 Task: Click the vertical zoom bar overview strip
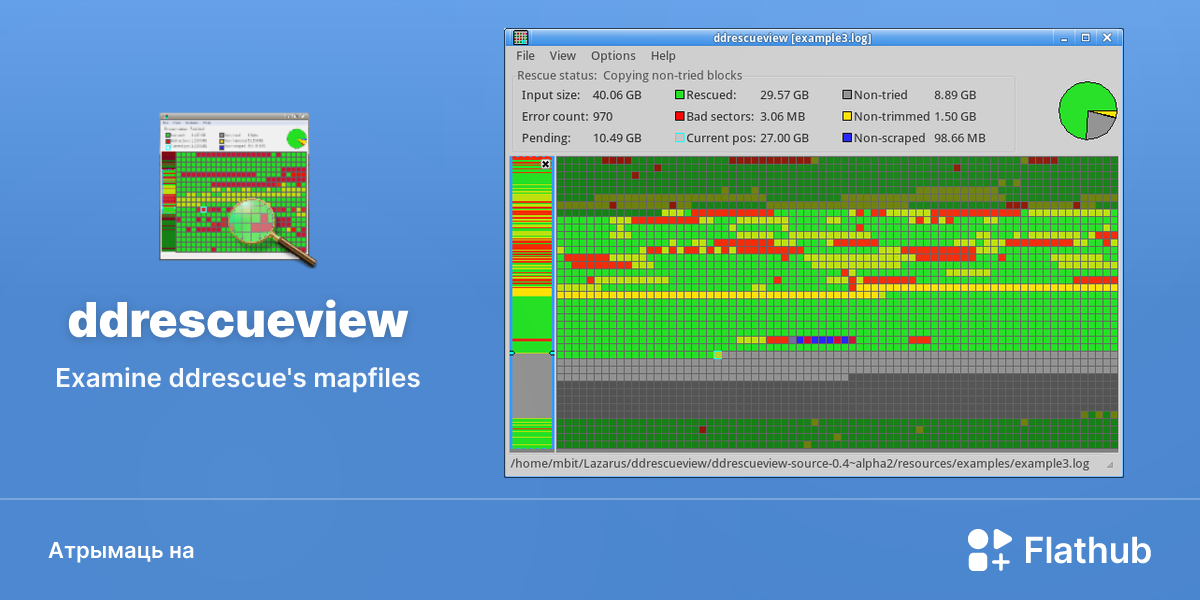(x=532, y=303)
